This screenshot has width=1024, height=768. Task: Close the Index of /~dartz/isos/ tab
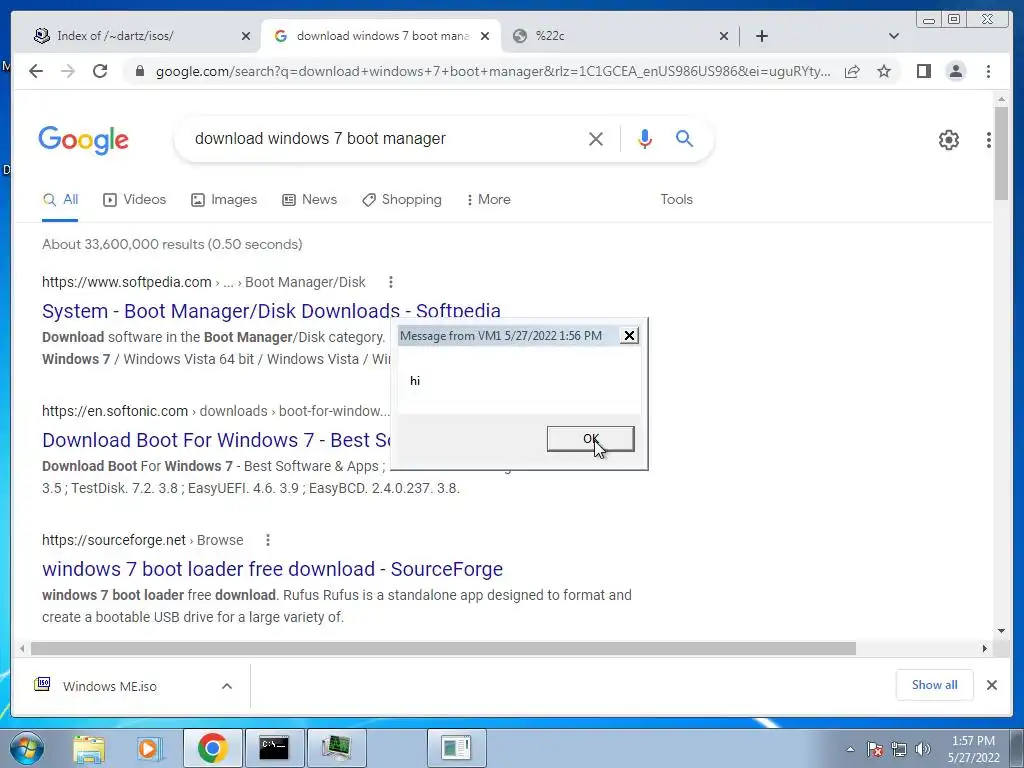246,36
